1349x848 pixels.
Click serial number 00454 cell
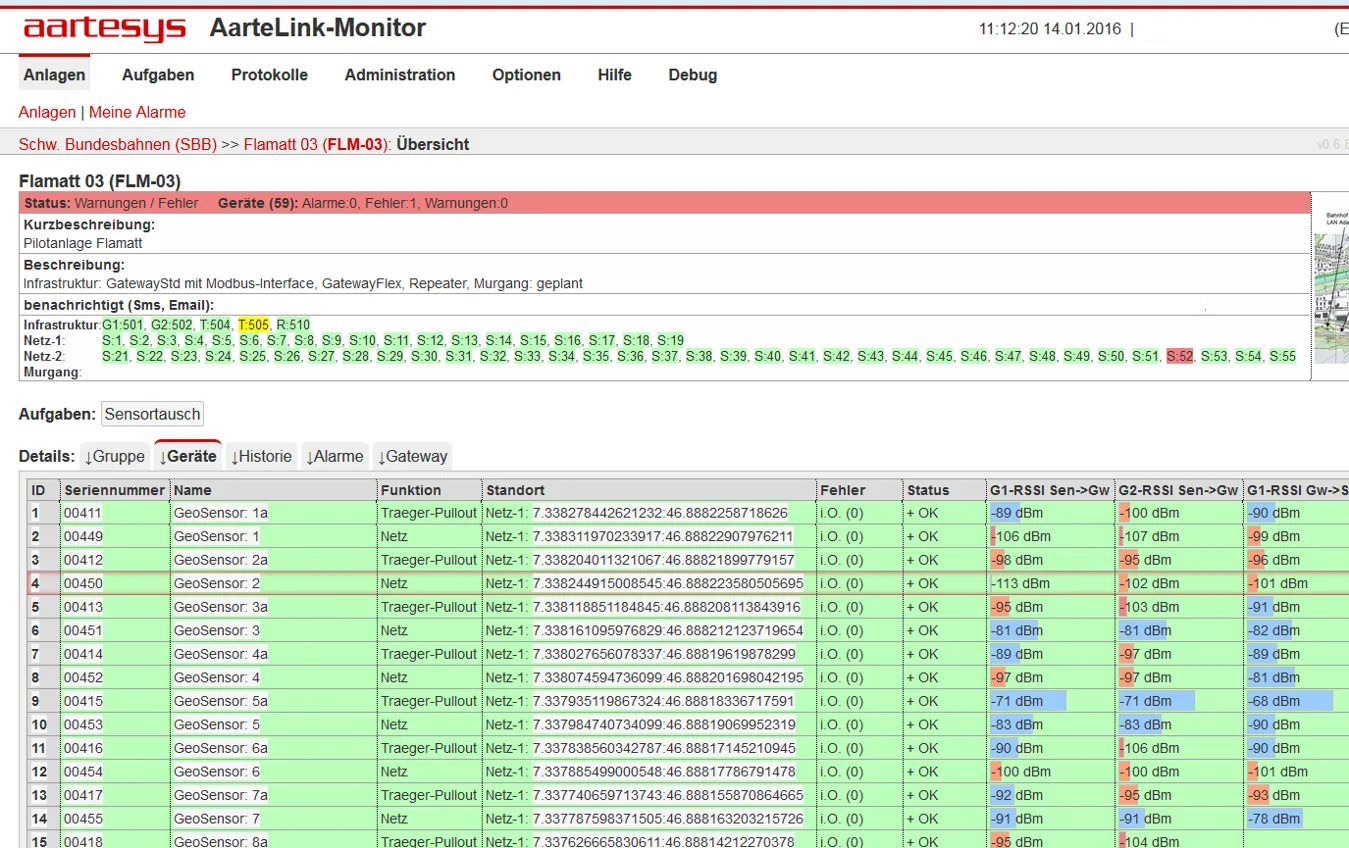[114, 772]
